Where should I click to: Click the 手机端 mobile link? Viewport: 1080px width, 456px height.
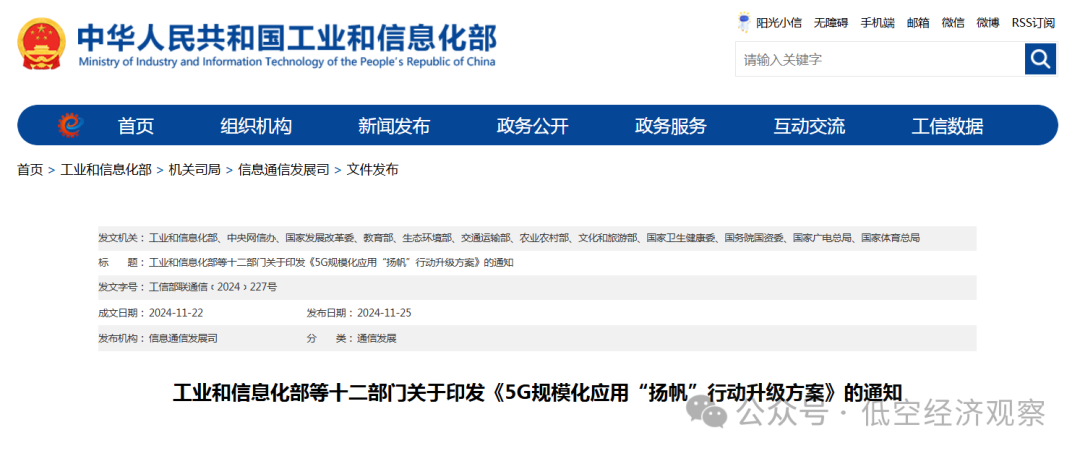(x=878, y=23)
